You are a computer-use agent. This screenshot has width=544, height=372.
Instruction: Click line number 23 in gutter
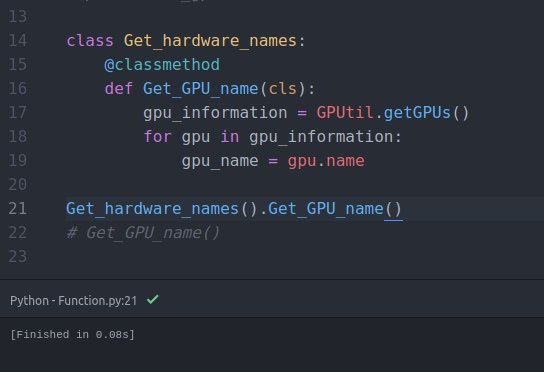pyautogui.click(x=18, y=256)
